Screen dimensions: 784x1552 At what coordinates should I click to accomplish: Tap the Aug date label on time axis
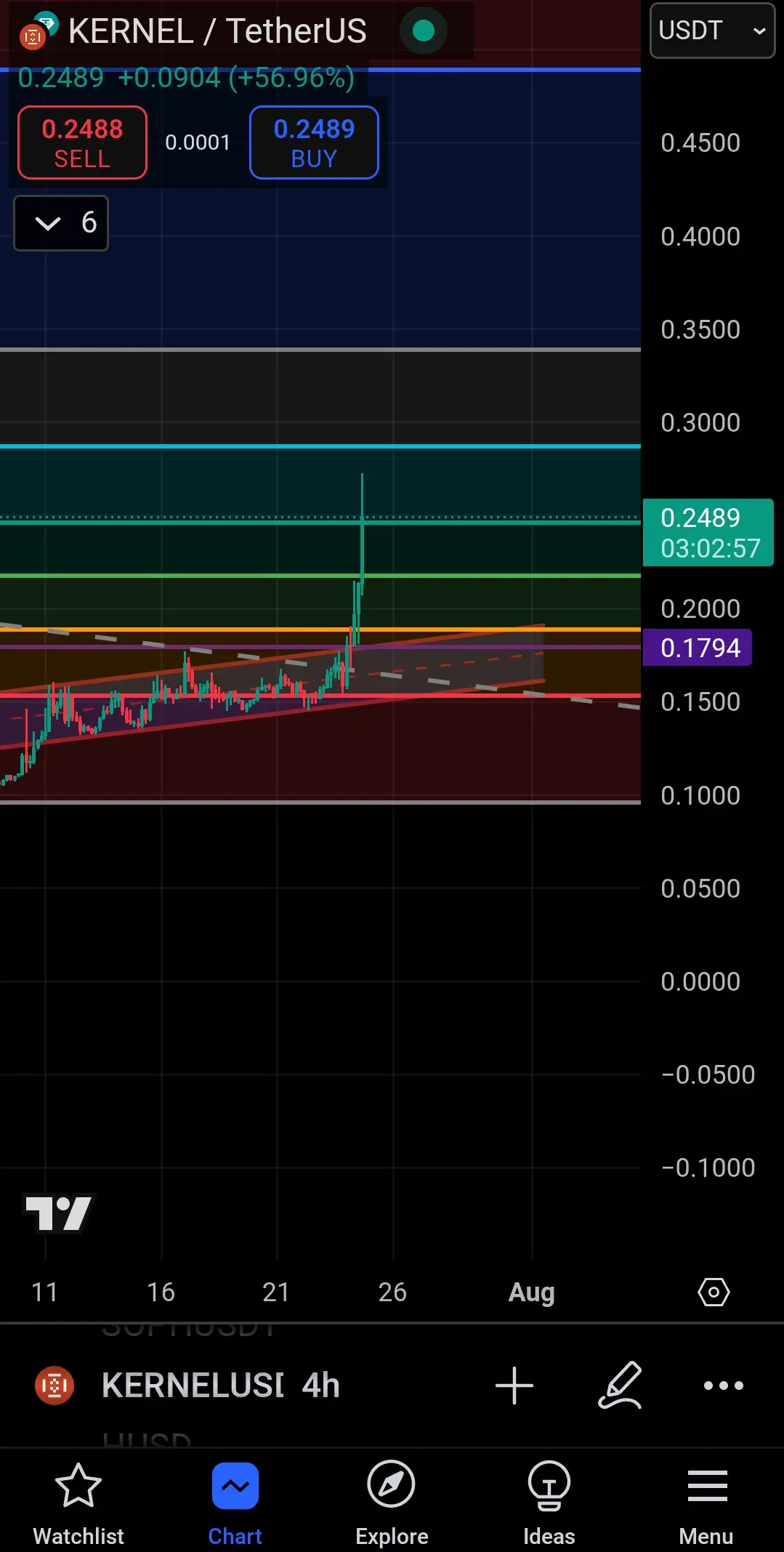pos(532,1292)
